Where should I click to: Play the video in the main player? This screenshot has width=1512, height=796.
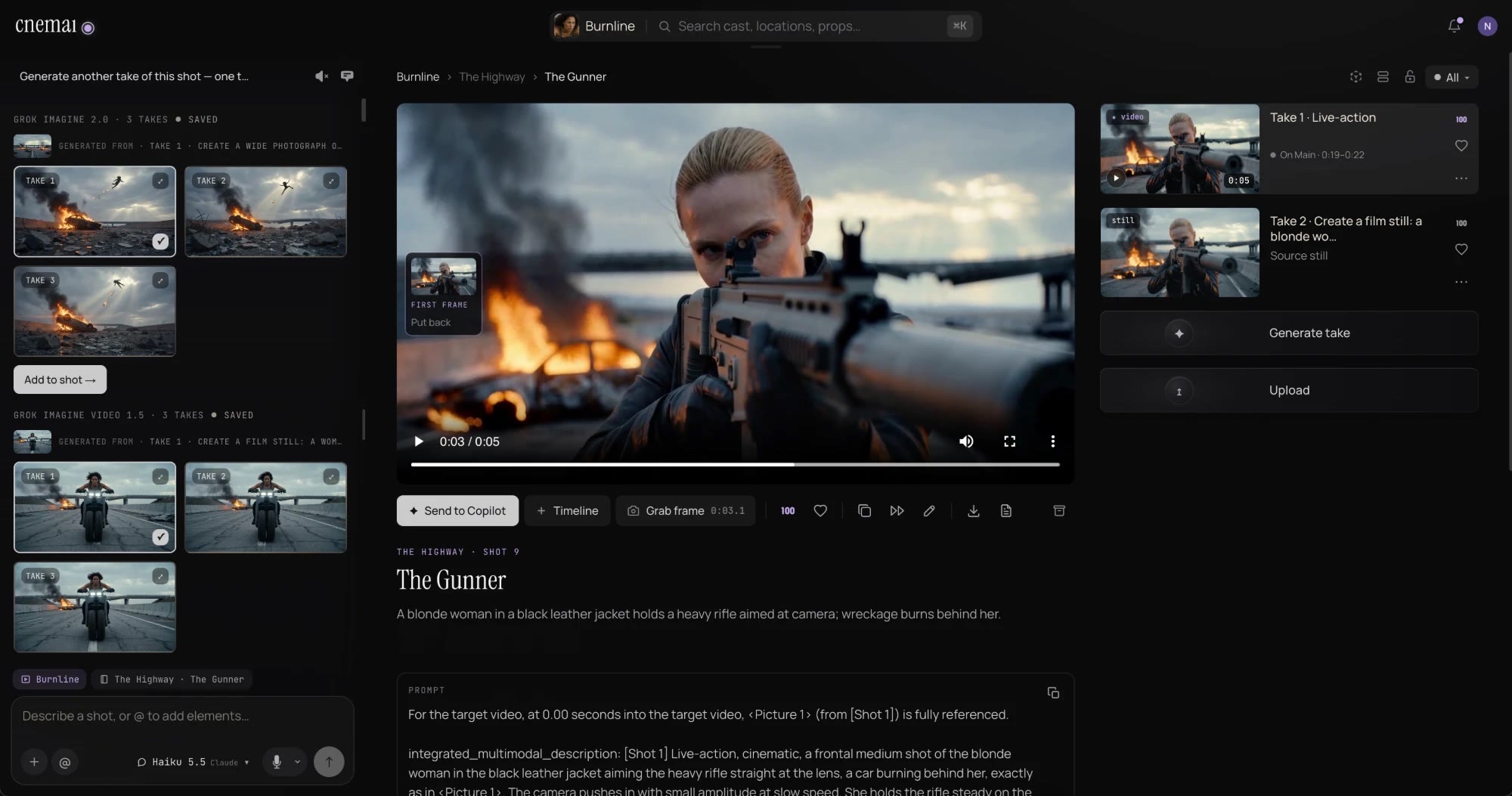click(x=418, y=441)
